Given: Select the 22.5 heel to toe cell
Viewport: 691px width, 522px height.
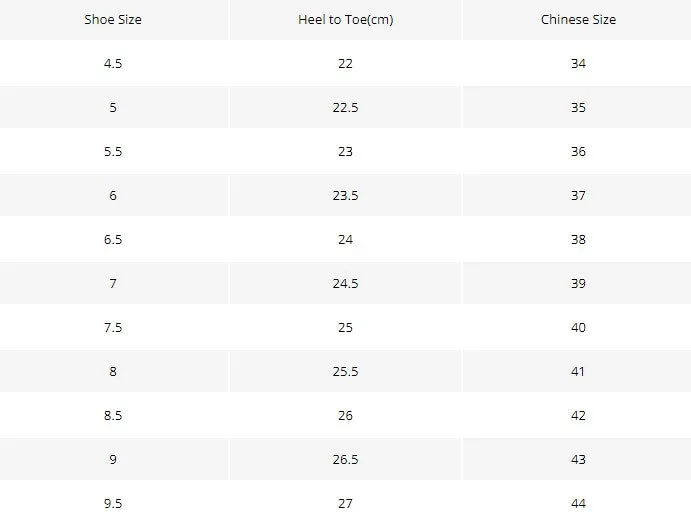Looking at the screenshot, I should (x=346, y=107).
